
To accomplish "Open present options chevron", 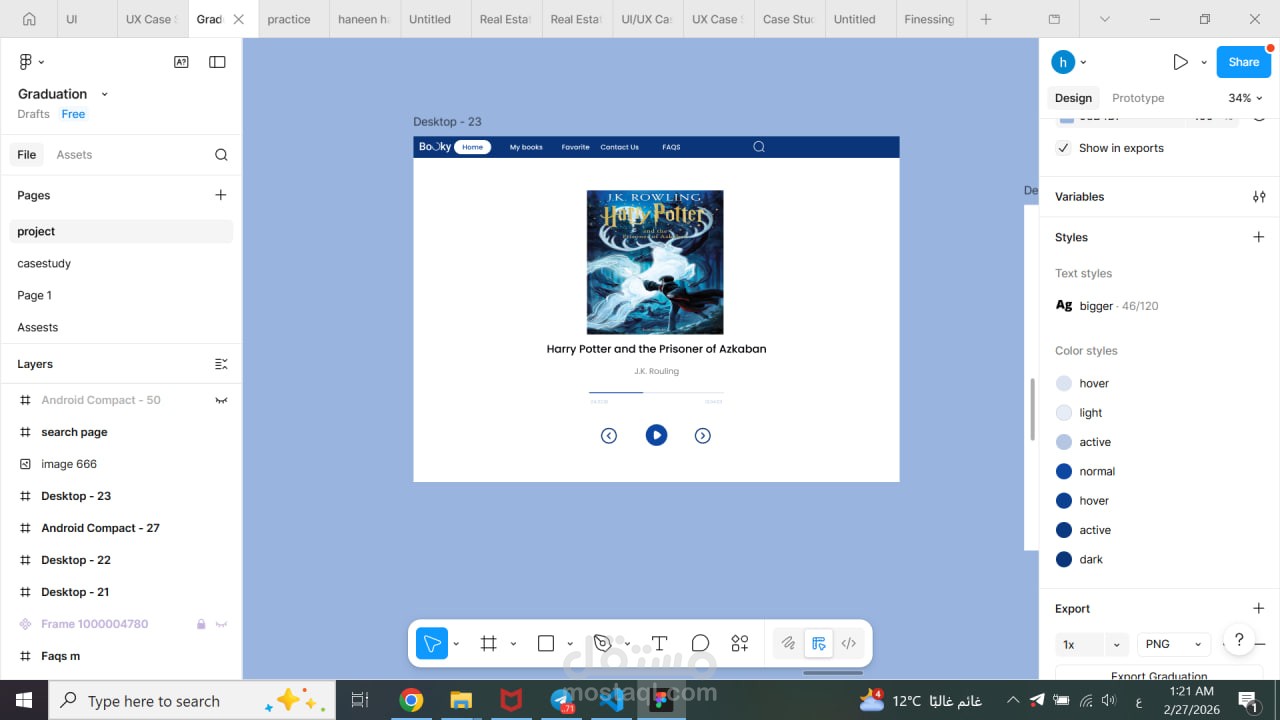I will [x=1204, y=62].
